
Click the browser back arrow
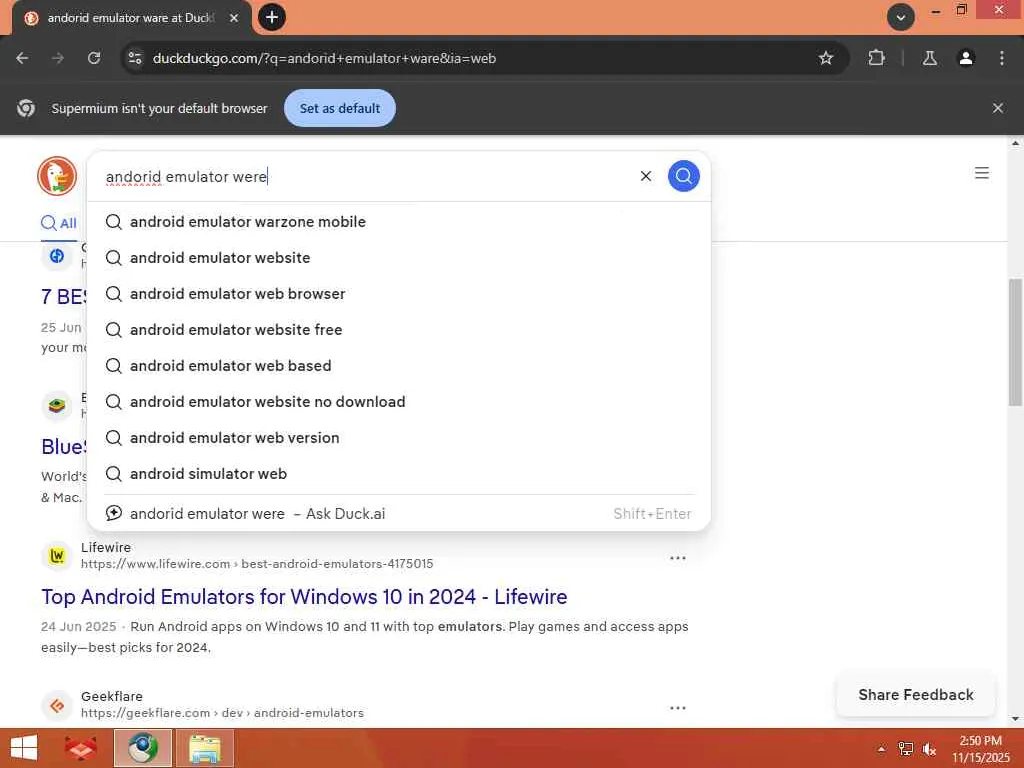click(22, 58)
